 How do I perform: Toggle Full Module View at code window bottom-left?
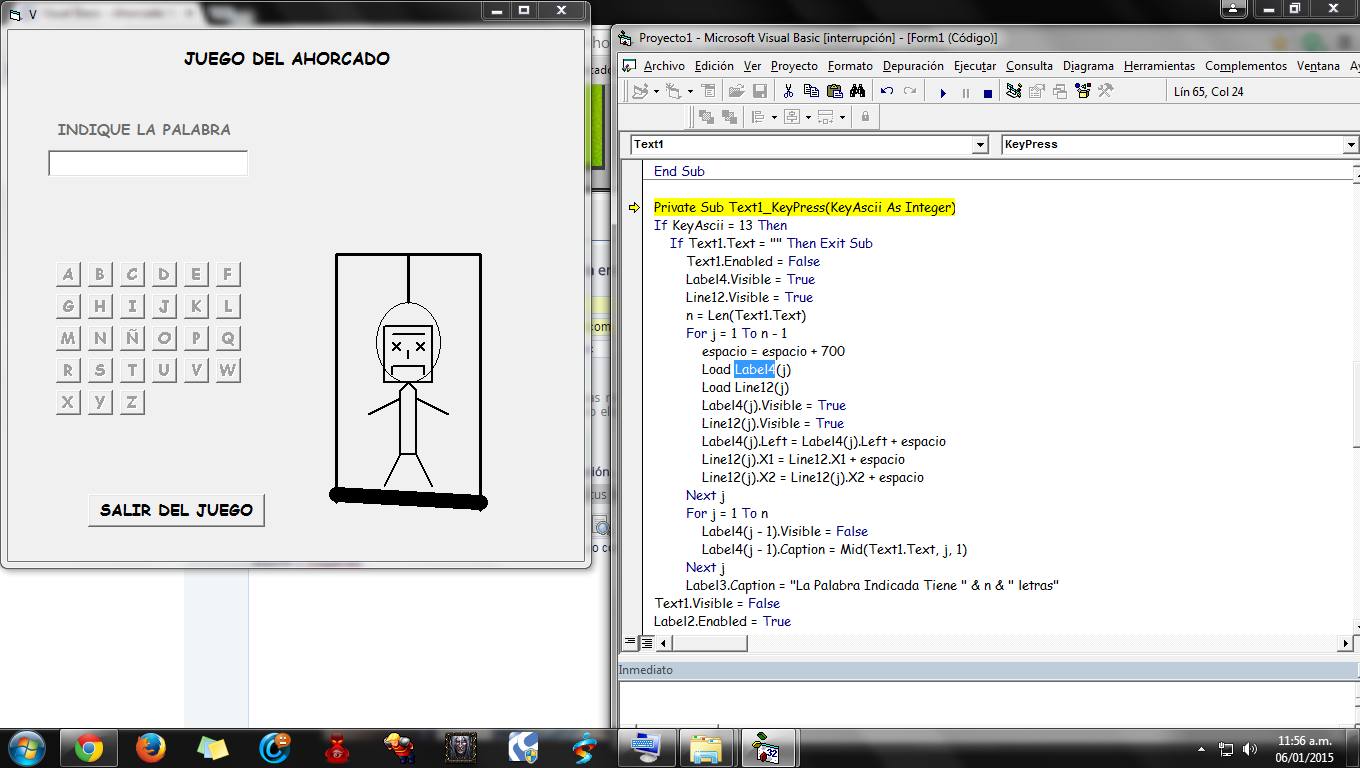(x=646, y=642)
